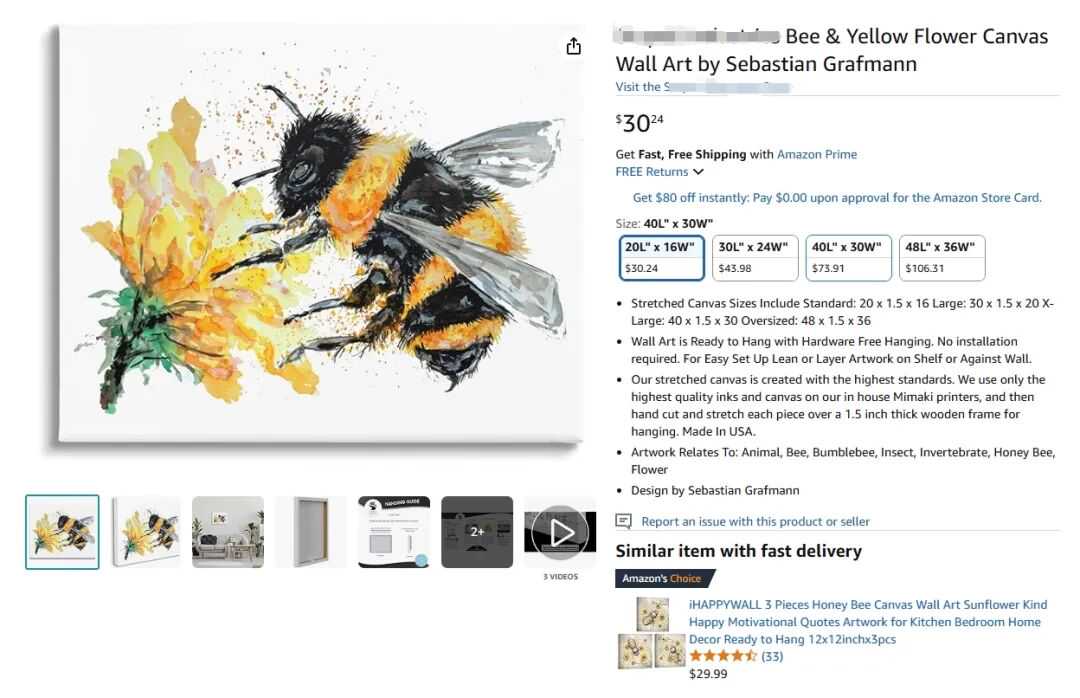Click the similar item product image

point(651,633)
